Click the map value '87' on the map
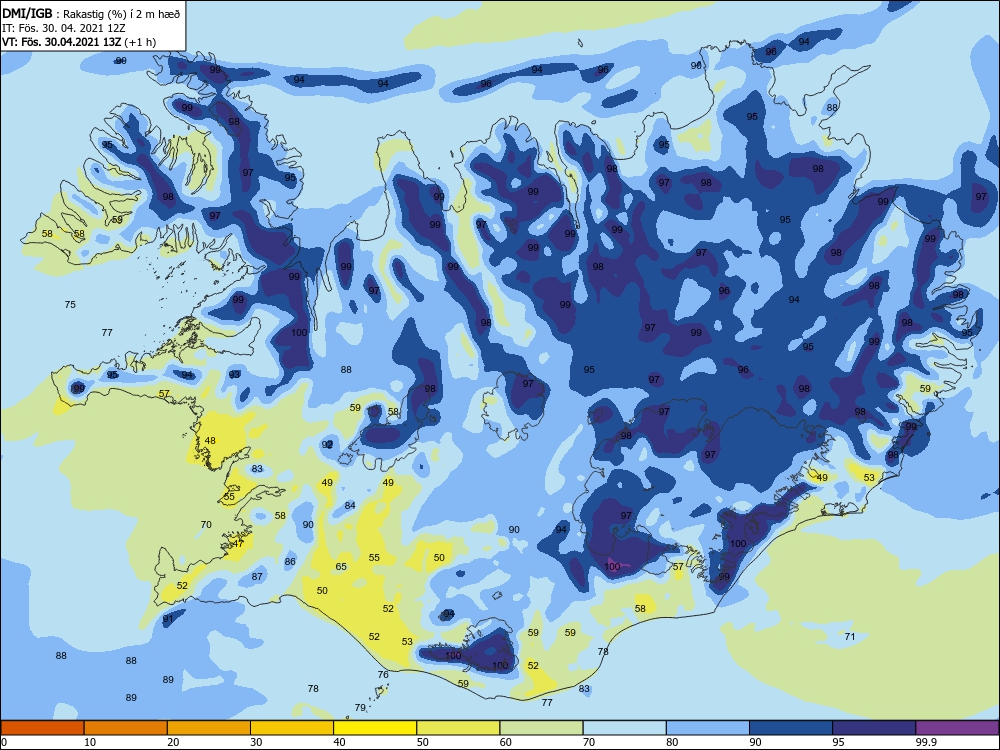Viewport: 1000px width, 750px height. tap(257, 576)
